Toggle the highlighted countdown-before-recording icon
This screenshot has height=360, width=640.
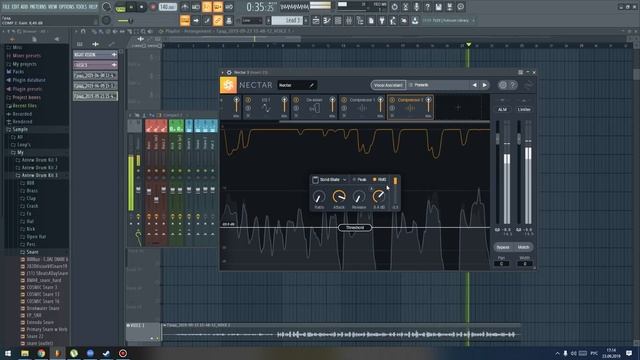(x=207, y=7)
